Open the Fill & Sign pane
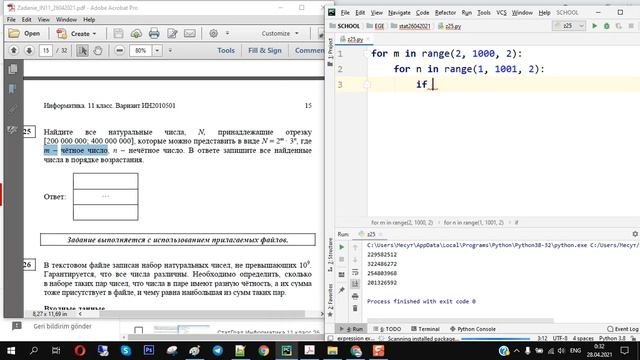 [265, 51]
